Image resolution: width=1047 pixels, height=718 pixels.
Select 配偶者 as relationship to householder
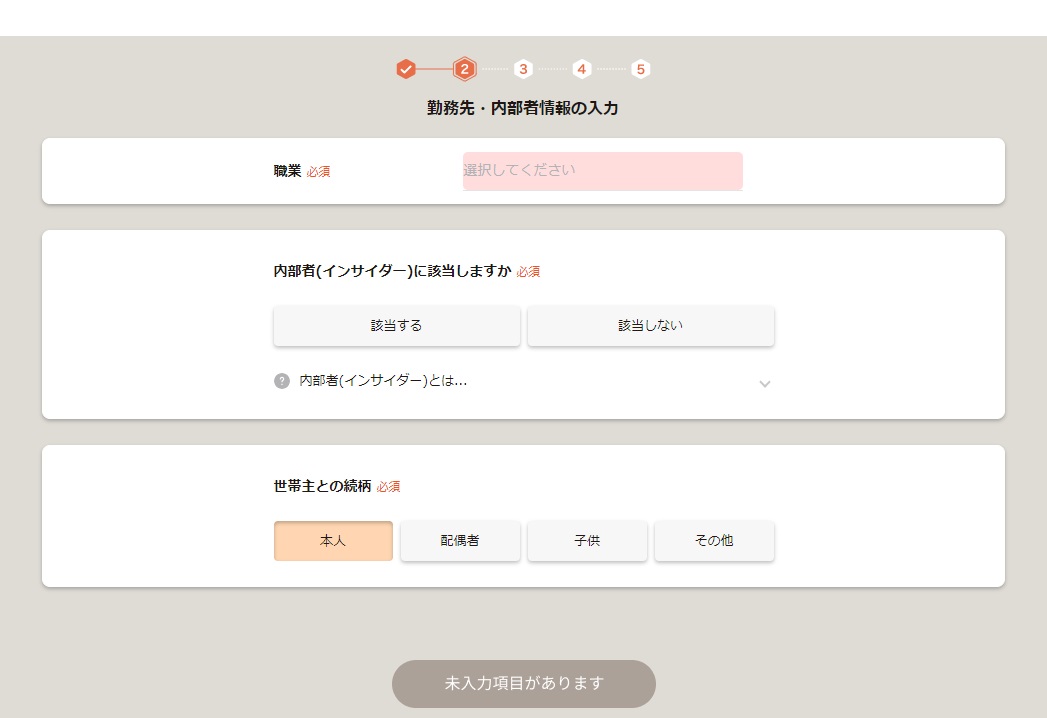[x=460, y=541]
